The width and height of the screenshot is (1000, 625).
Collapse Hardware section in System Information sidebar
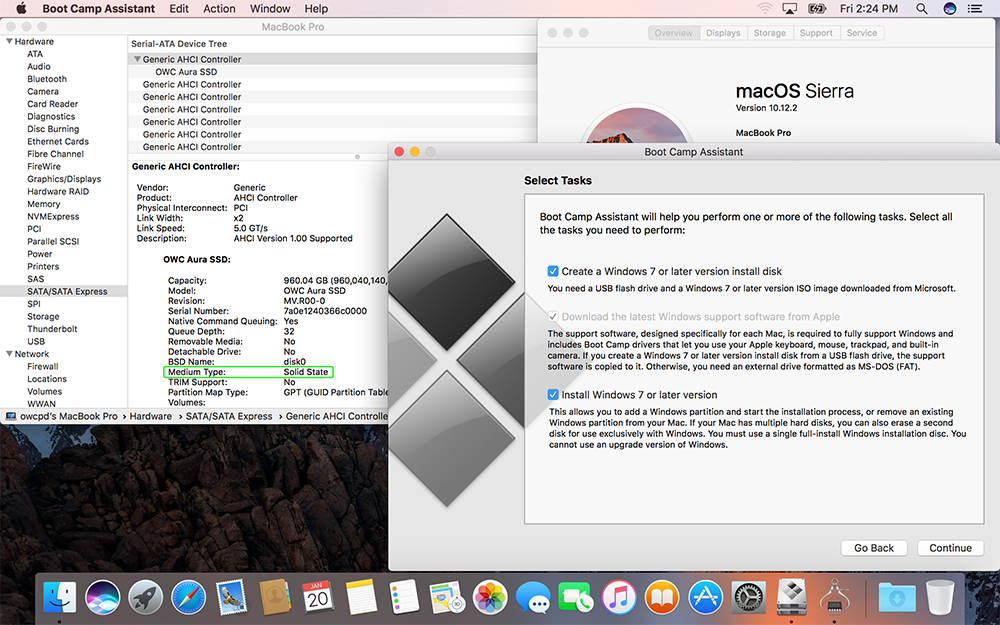point(9,41)
